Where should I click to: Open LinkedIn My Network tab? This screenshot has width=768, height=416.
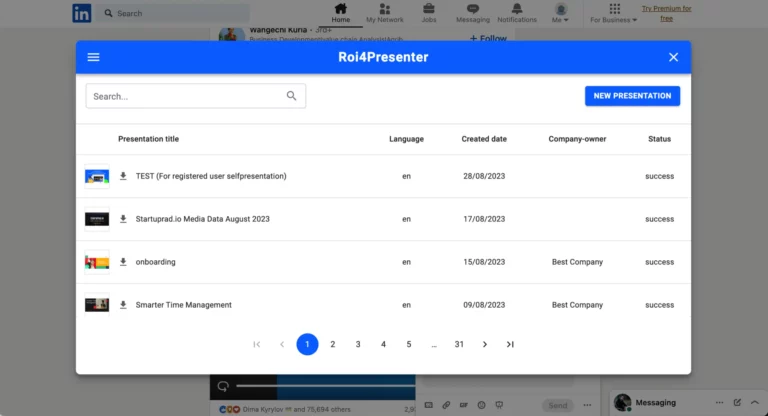tap(384, 13)
